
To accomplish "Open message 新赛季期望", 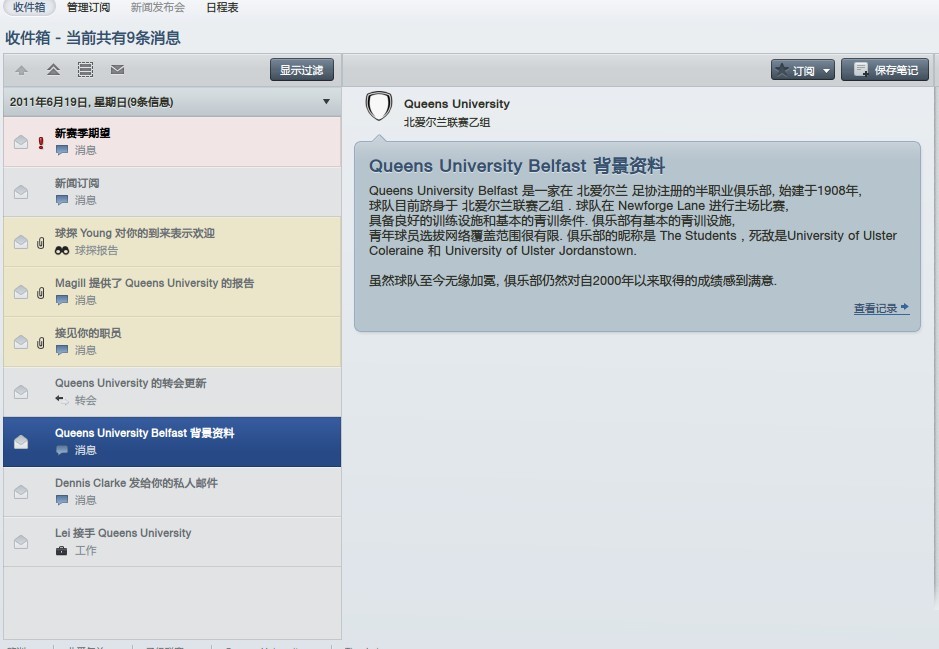I will (x=172, y=141).
